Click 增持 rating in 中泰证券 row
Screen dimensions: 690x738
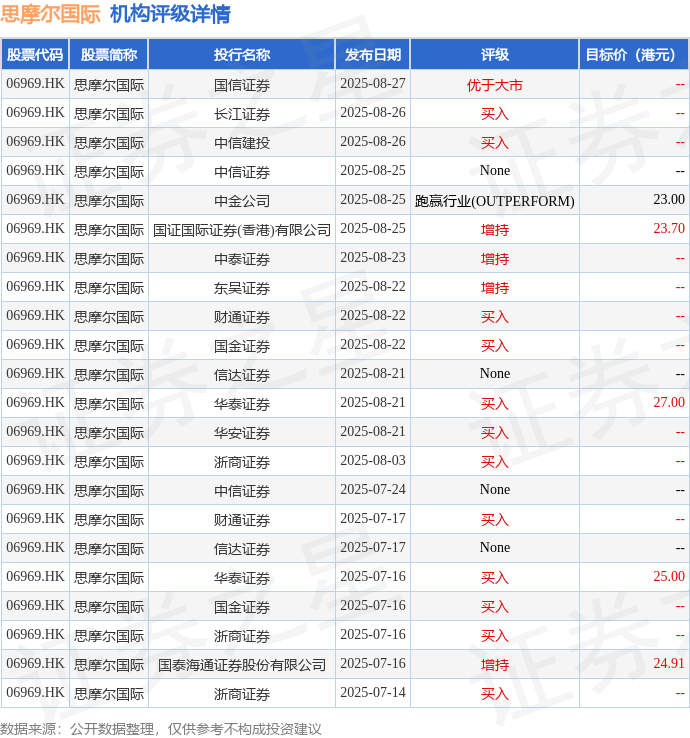tap(495, 259)
